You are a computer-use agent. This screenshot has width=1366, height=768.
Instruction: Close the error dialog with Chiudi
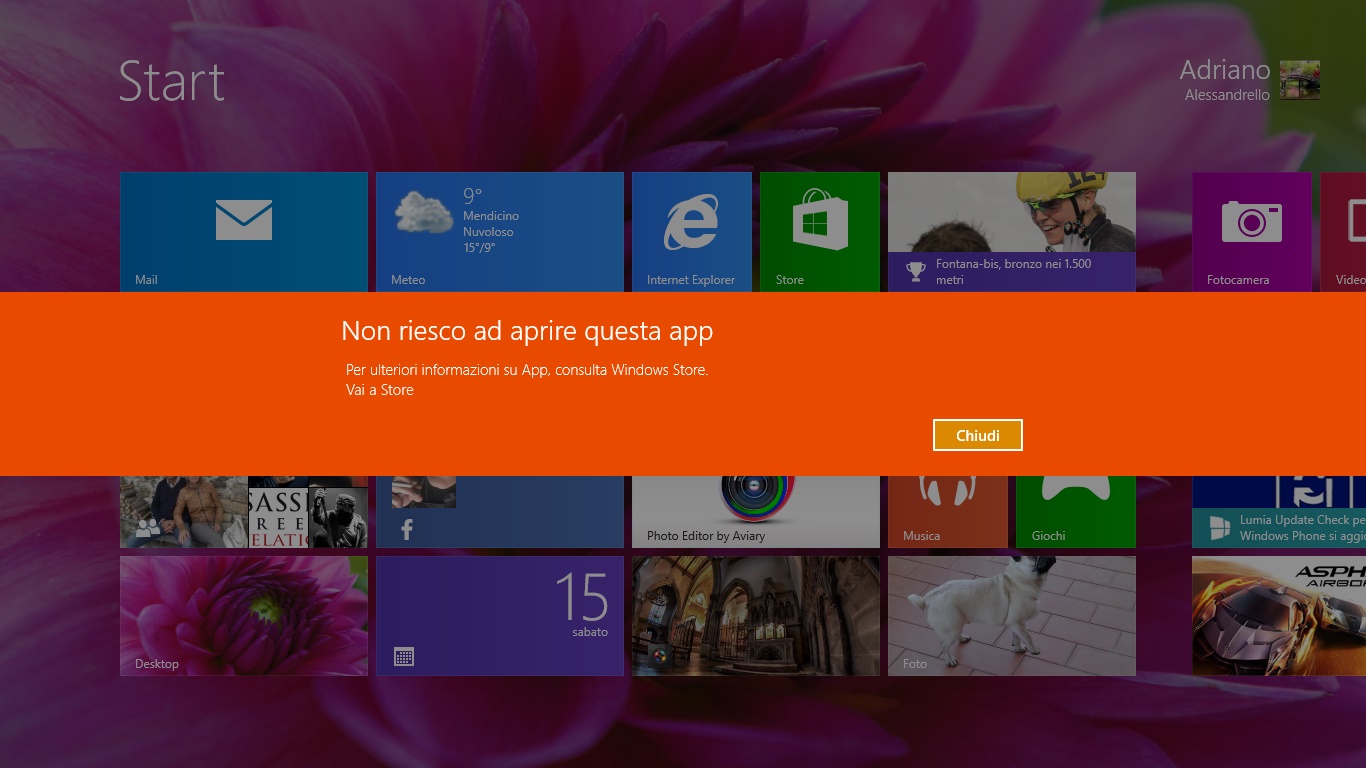click(977, 435)
